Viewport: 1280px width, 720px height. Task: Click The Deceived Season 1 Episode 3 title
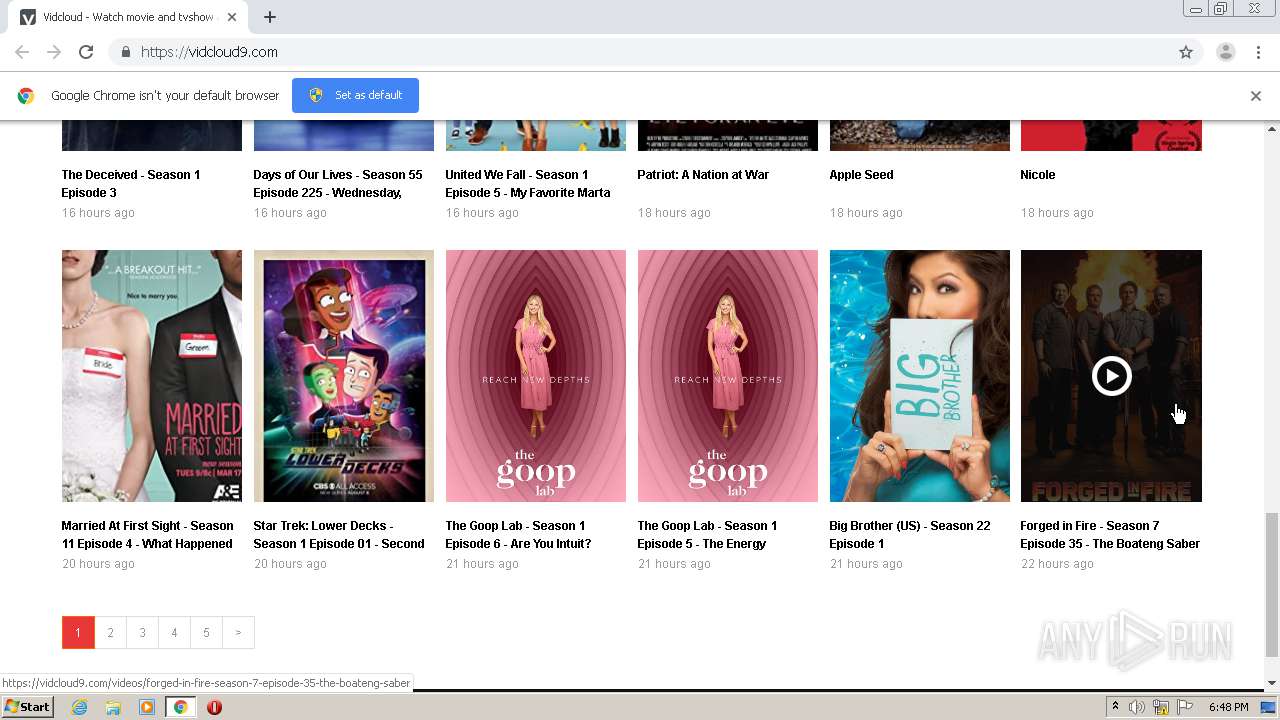coord(131,183)
